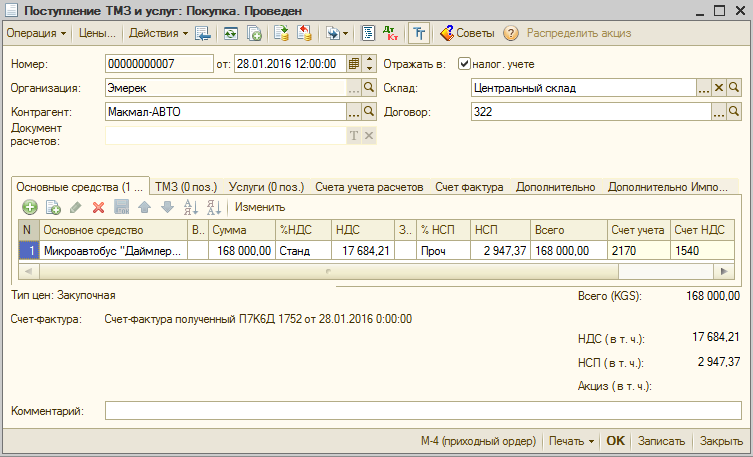The height and width of the screenshot is (457, 753).
Task: Open the Операция dropdown menu
Action: [x=36, y=33]
